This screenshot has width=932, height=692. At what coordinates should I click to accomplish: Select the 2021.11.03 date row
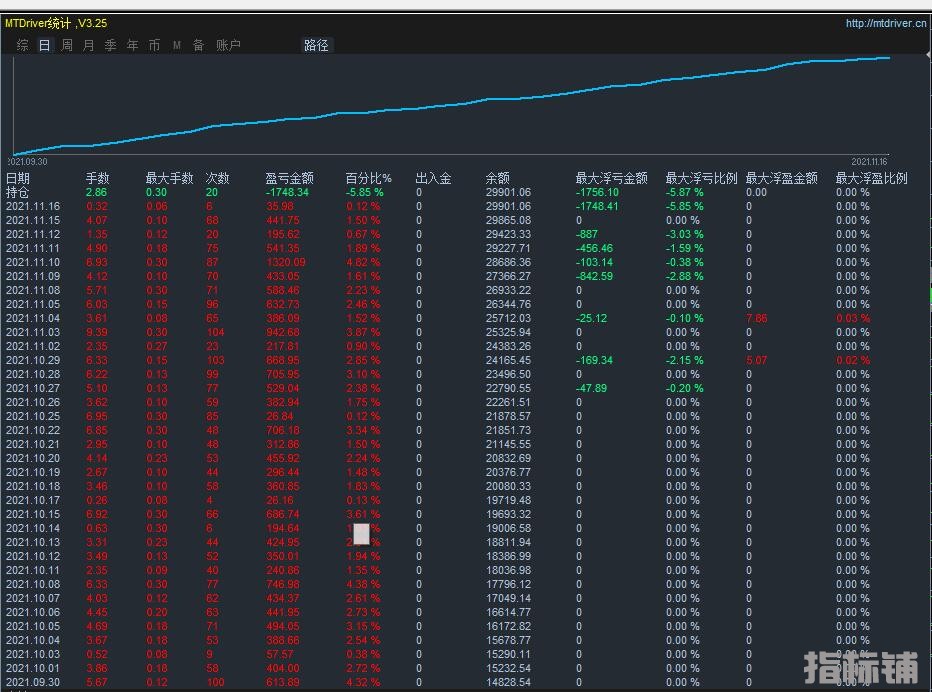point(33,332)
